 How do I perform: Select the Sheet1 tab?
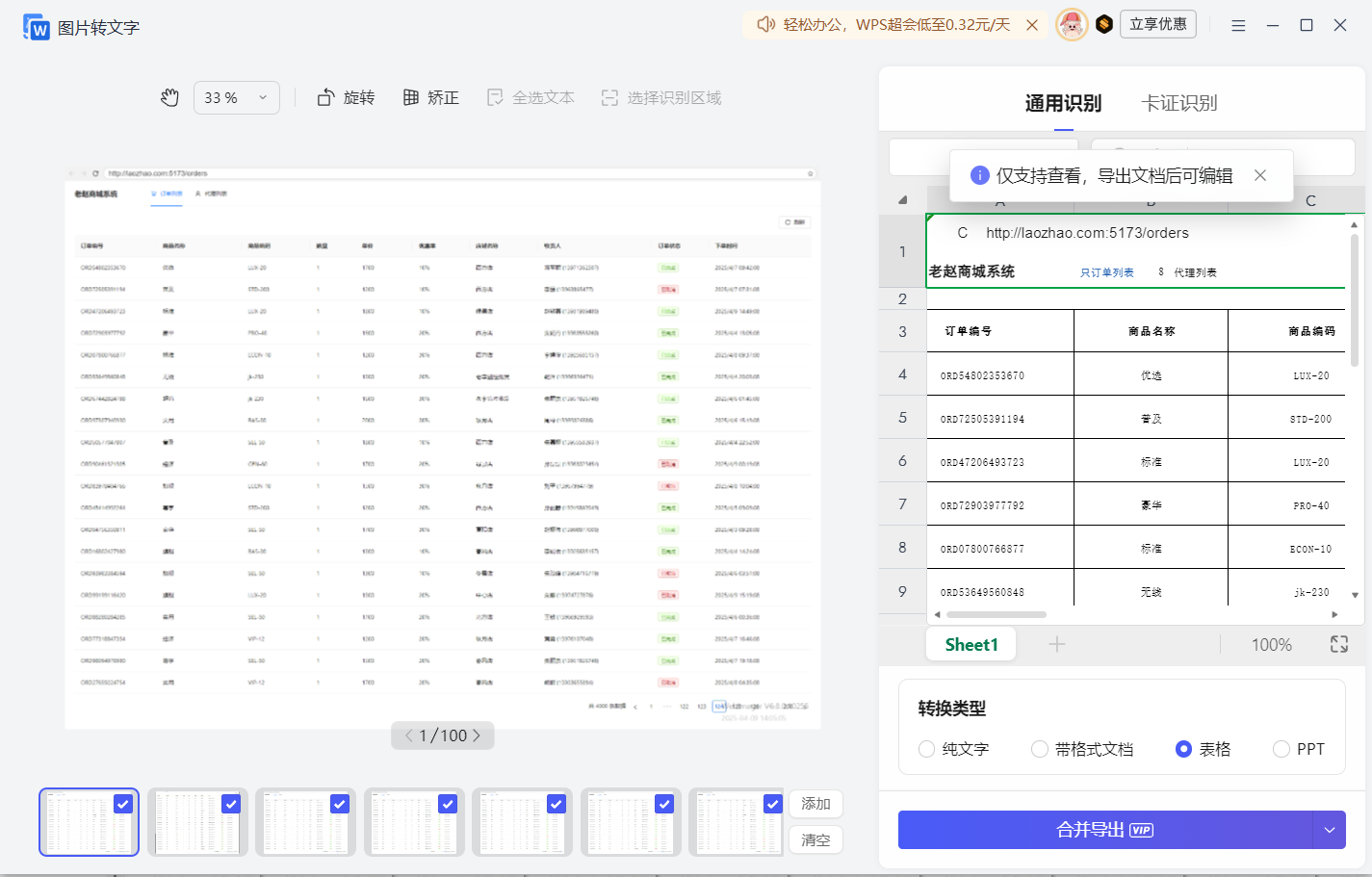[x=971, y=644]
